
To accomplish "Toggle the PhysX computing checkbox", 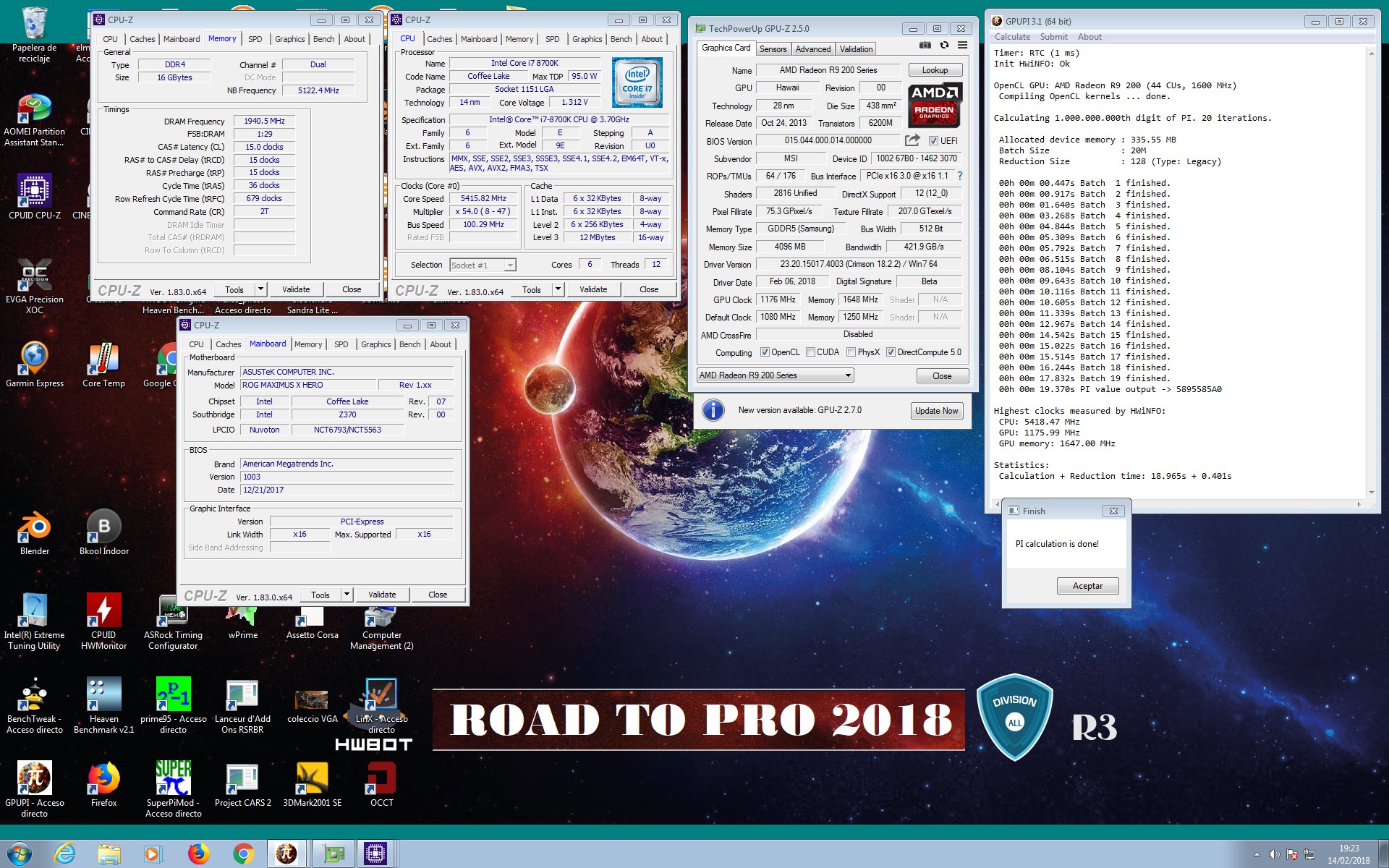I will [851, 352].
